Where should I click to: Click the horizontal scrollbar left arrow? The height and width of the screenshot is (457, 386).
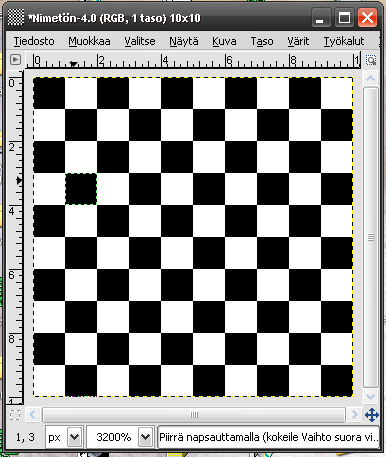click(x=32, y=415)
